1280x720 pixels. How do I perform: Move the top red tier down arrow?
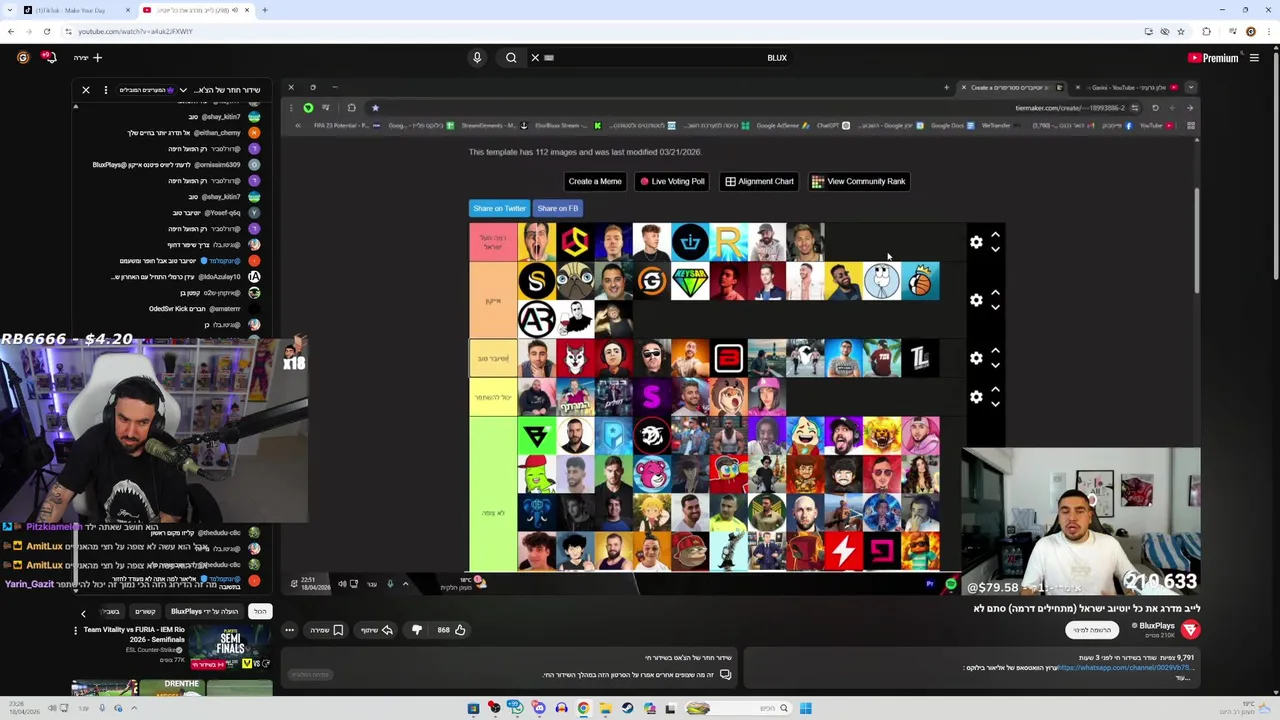tap(995, 249)
